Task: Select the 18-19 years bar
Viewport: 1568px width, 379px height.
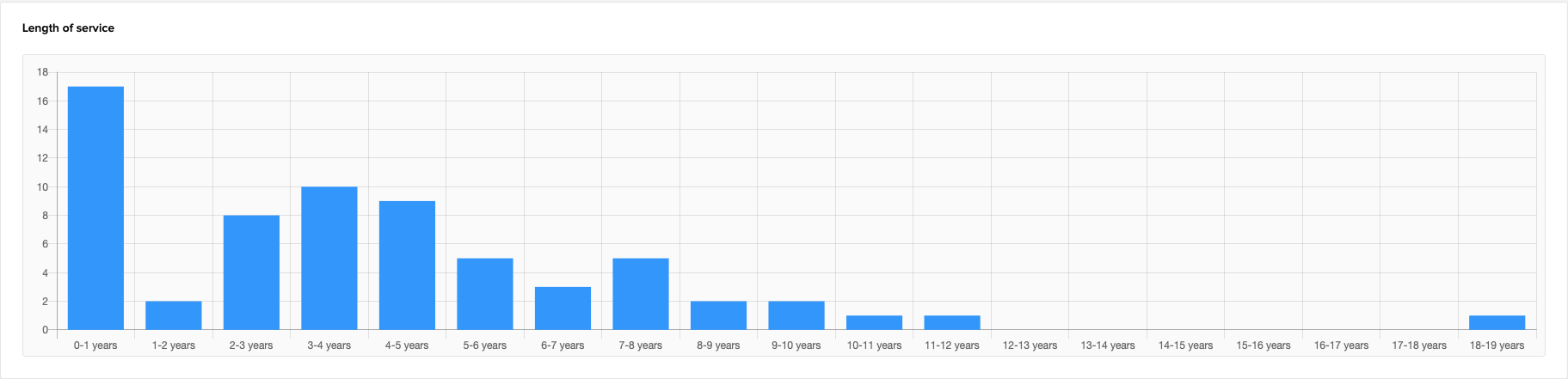Action: point(1497,323)
